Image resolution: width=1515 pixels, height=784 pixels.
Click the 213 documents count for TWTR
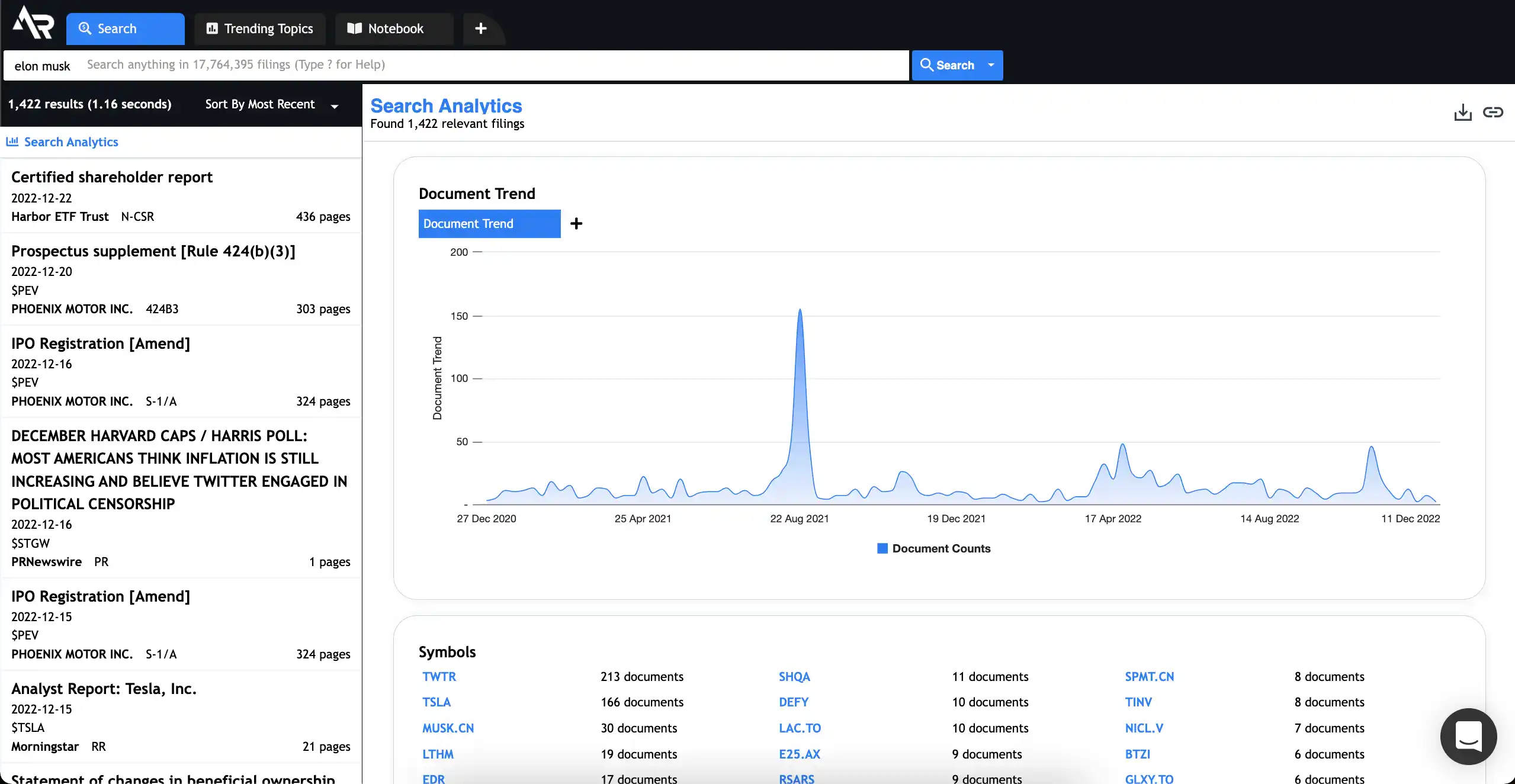tap(642, 676)
